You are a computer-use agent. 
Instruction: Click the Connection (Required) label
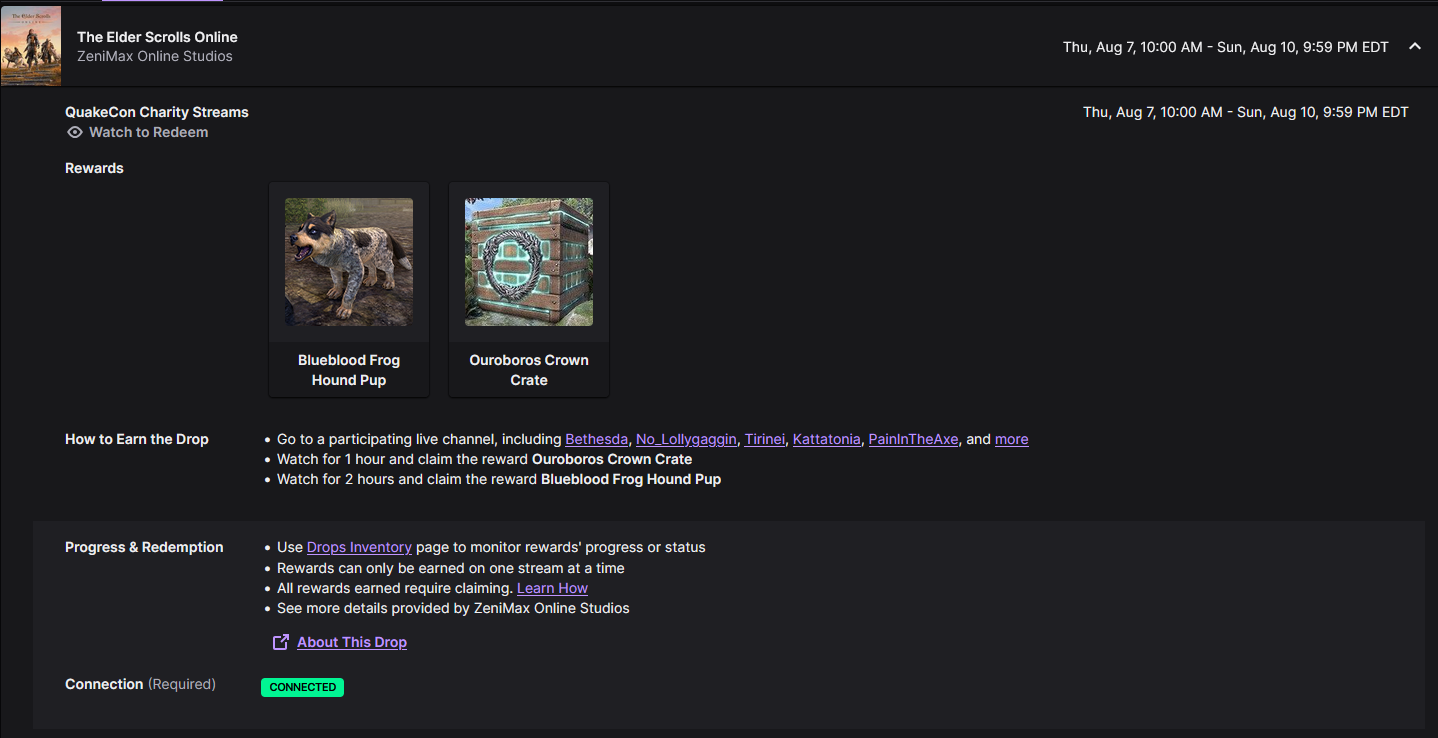pyautogui.click(x=140, y=684)
